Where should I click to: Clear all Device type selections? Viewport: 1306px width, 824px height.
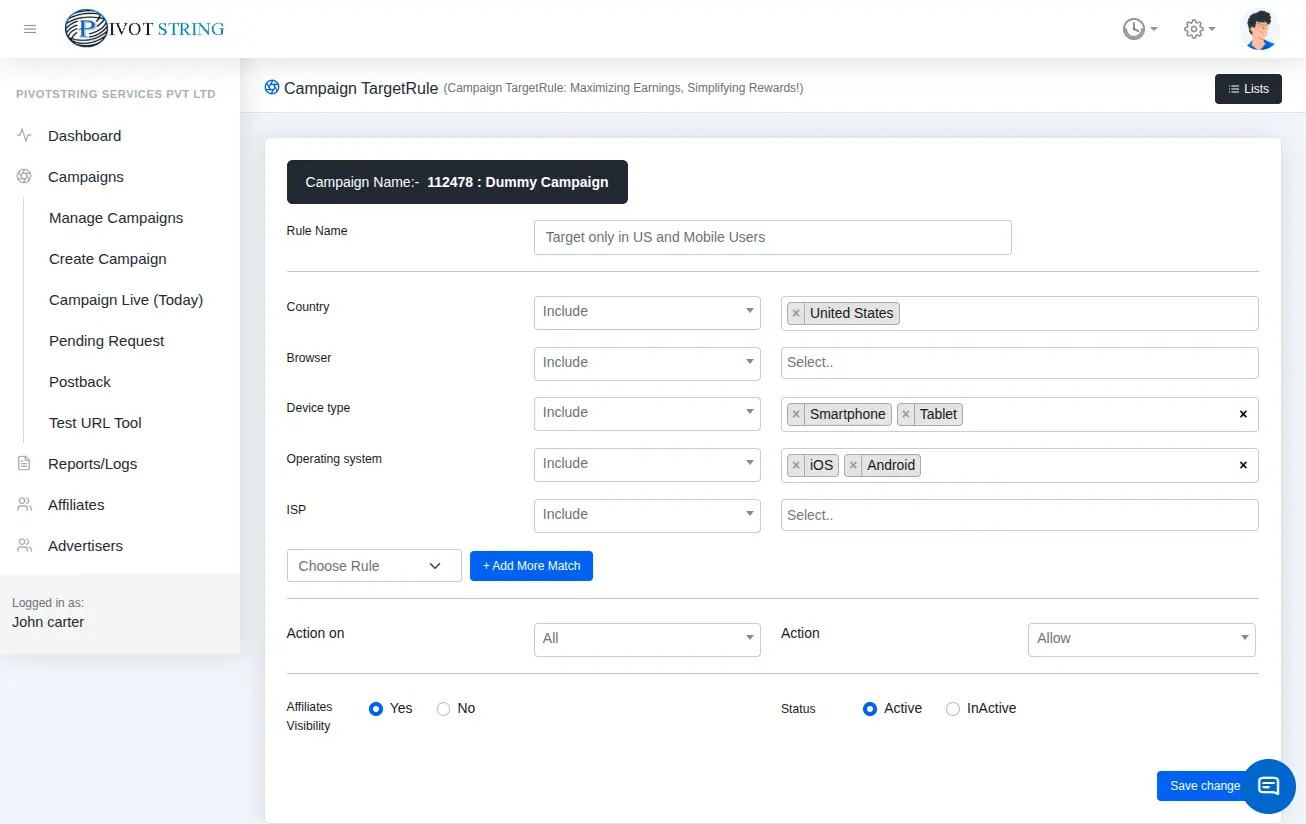pyautogui.click(x=1243, y=414)
